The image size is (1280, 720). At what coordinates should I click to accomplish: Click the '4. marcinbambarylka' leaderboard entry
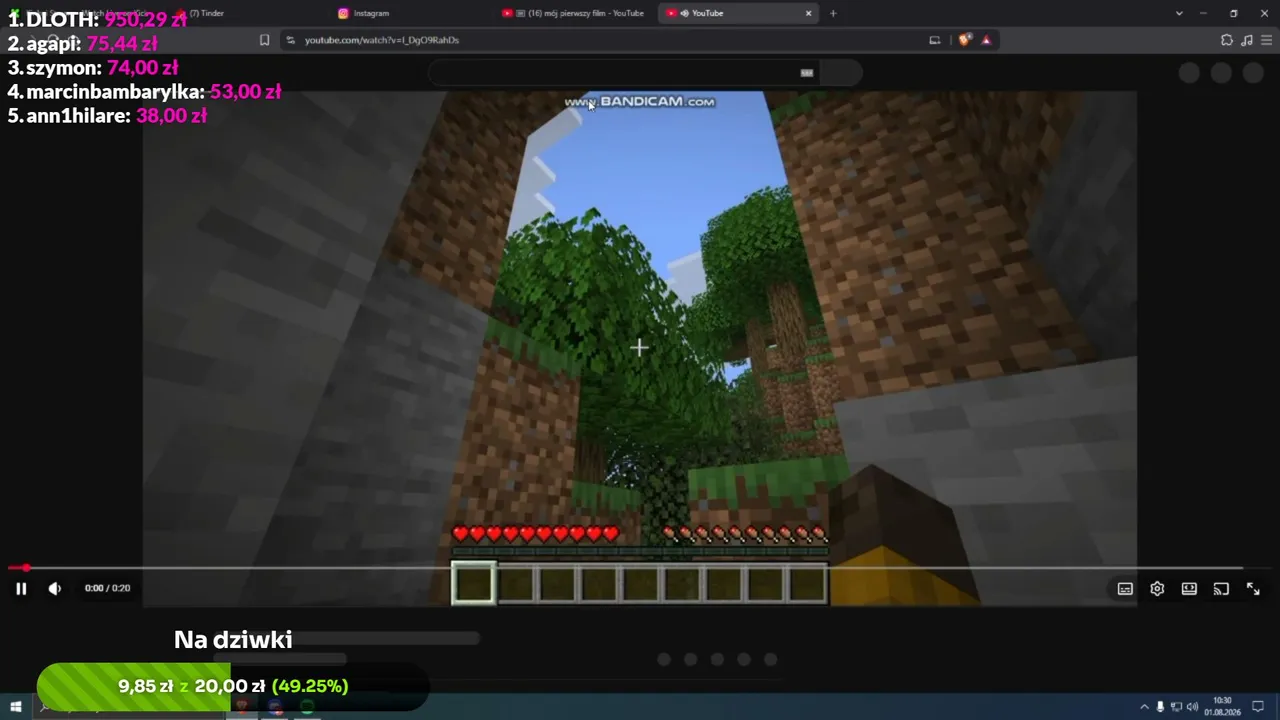[145, 92]
